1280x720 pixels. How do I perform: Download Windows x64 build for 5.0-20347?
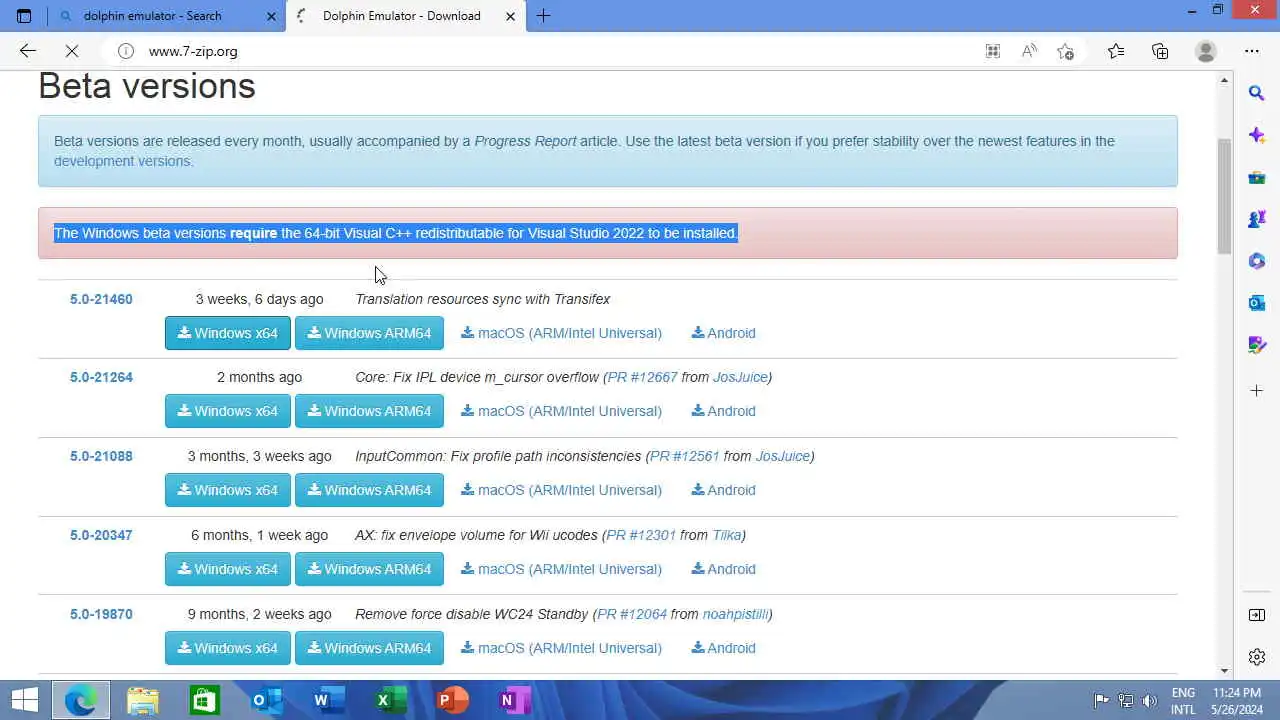pyautogui.click(x=228, y=569)
